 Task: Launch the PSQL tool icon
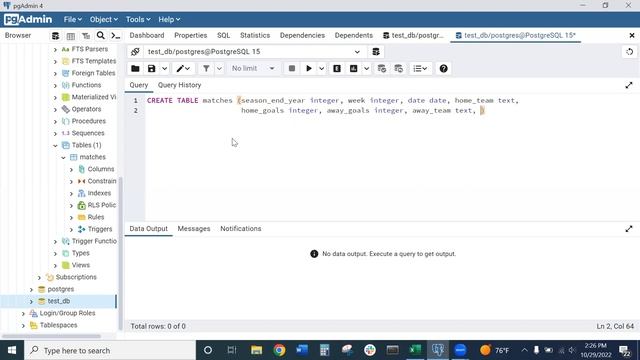point(116,36)
